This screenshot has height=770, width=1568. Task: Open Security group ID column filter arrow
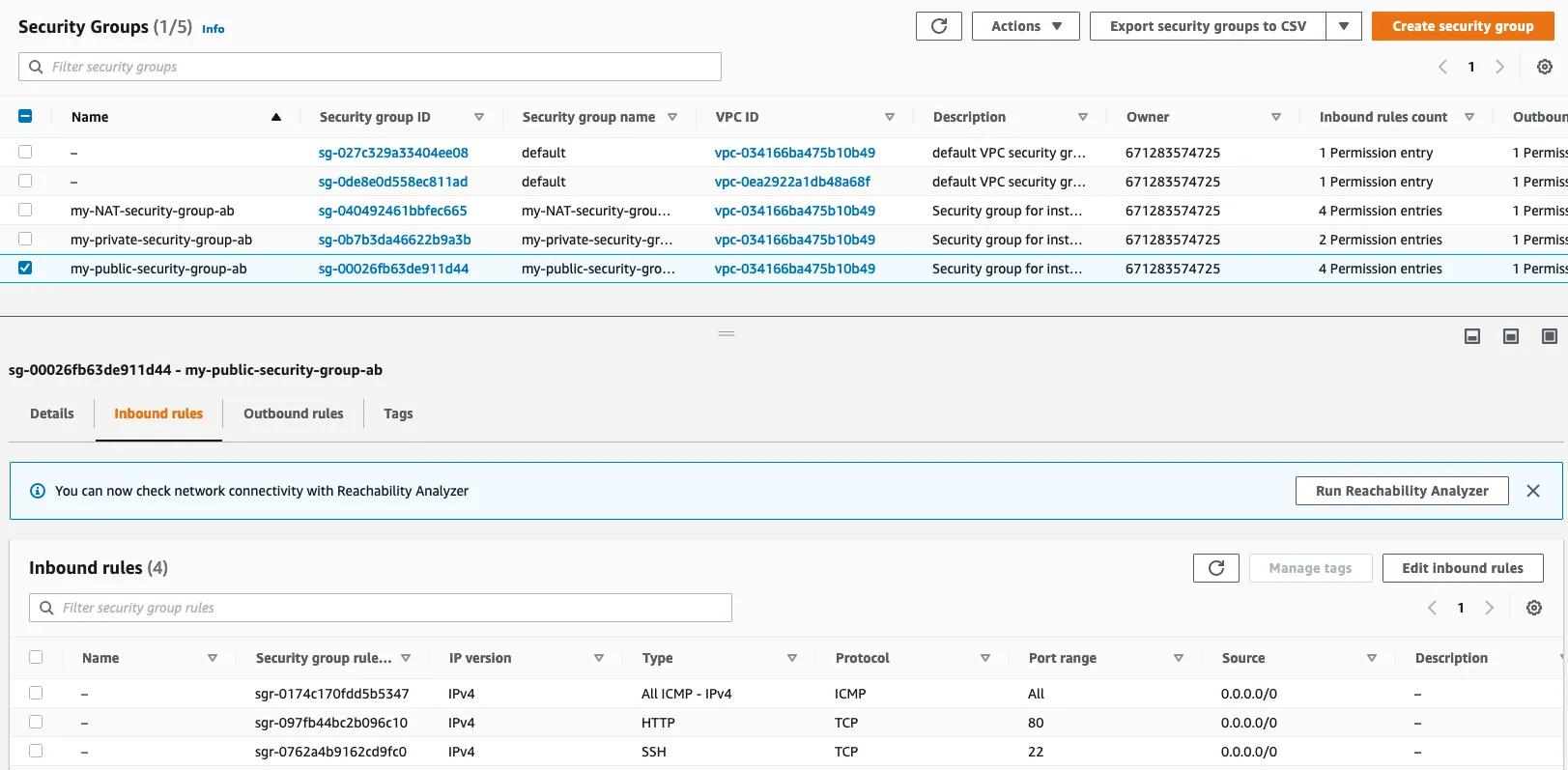click(478, 117)
